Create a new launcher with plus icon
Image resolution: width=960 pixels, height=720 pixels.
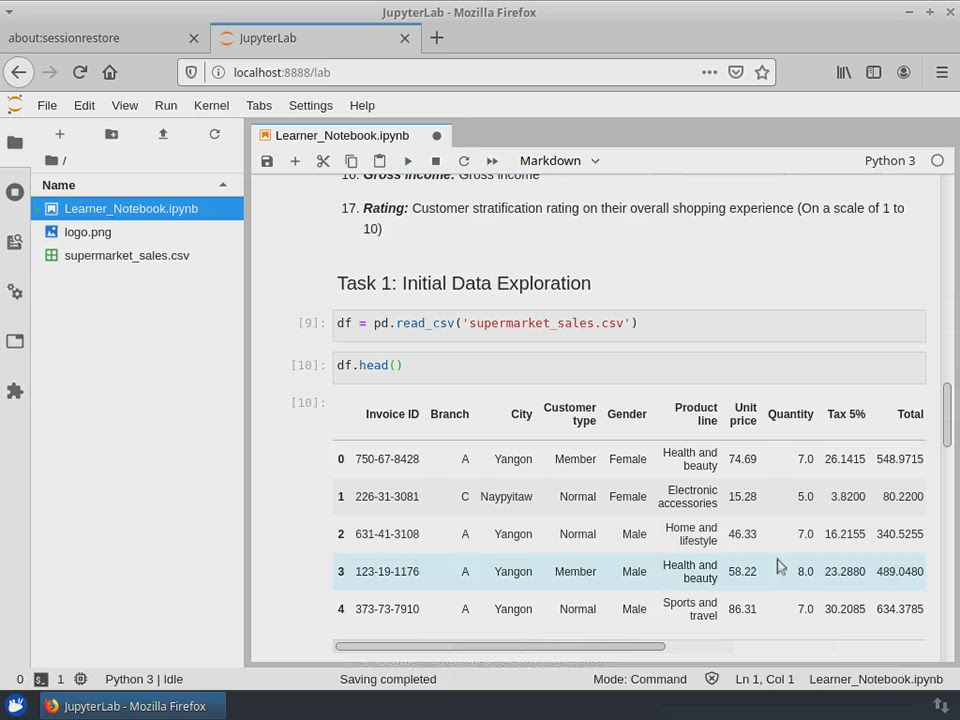(x=59, y=134)
